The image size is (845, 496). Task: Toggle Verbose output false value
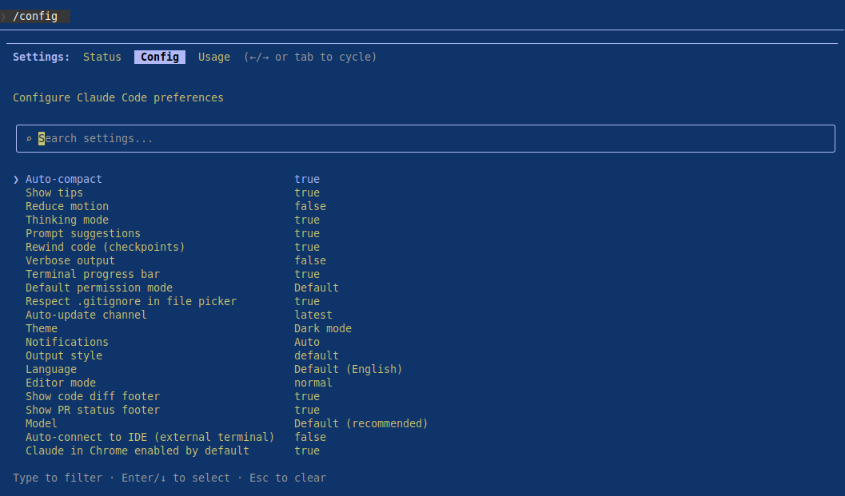point(310,260)
